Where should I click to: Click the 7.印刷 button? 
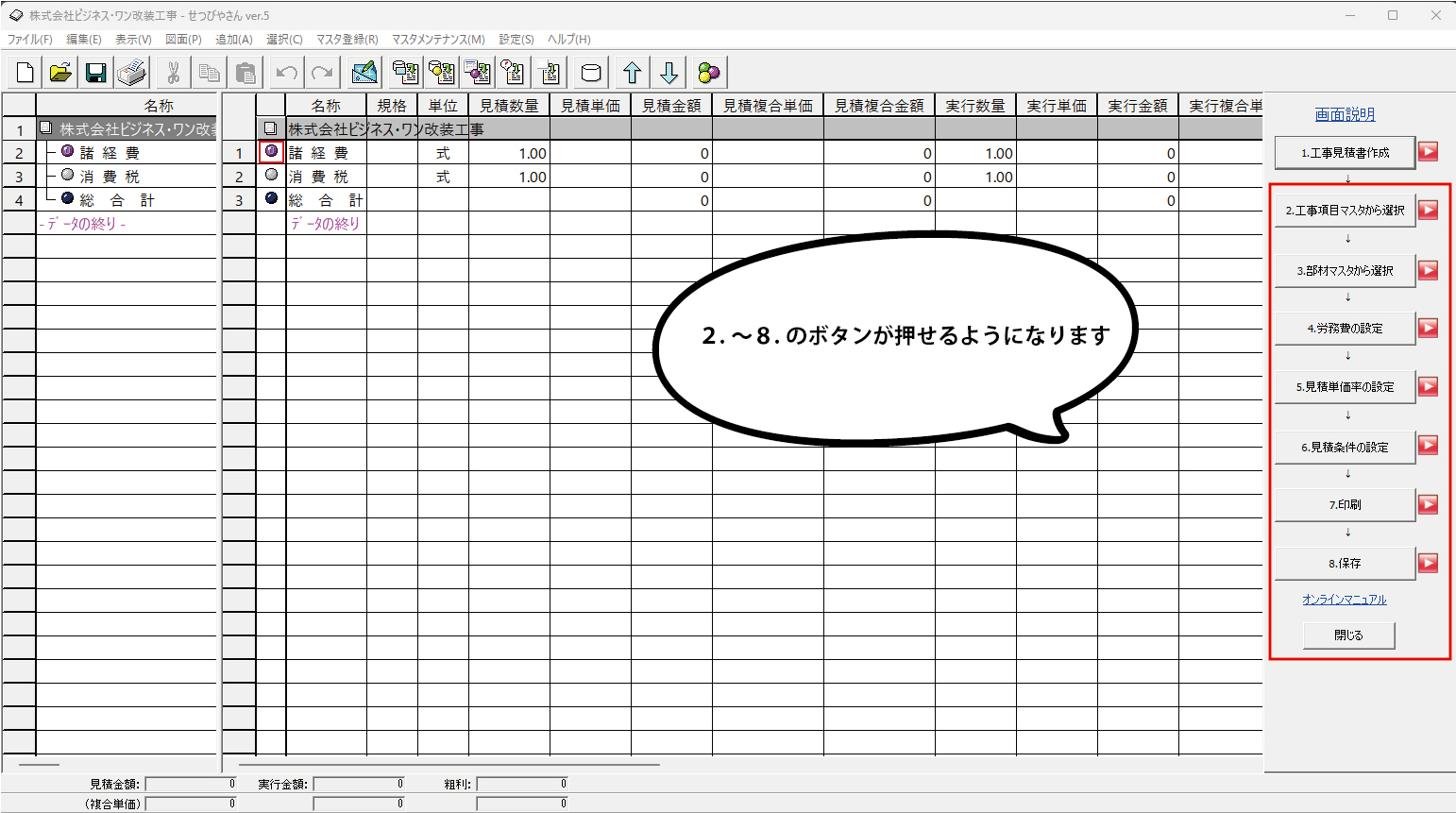coord(1345,505)
